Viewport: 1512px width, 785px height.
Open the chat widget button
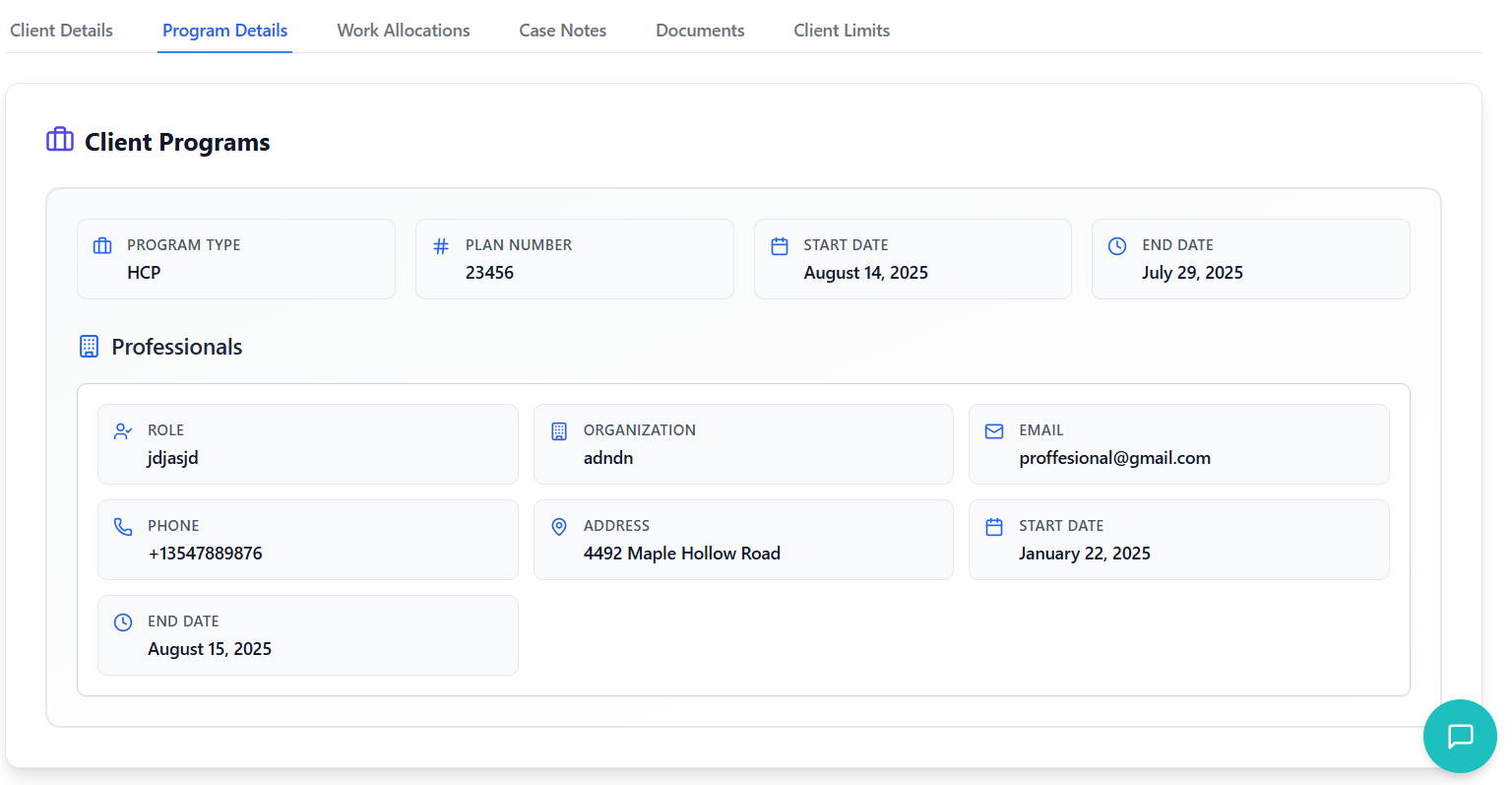pyautogui.click(x=1460, y=736)
